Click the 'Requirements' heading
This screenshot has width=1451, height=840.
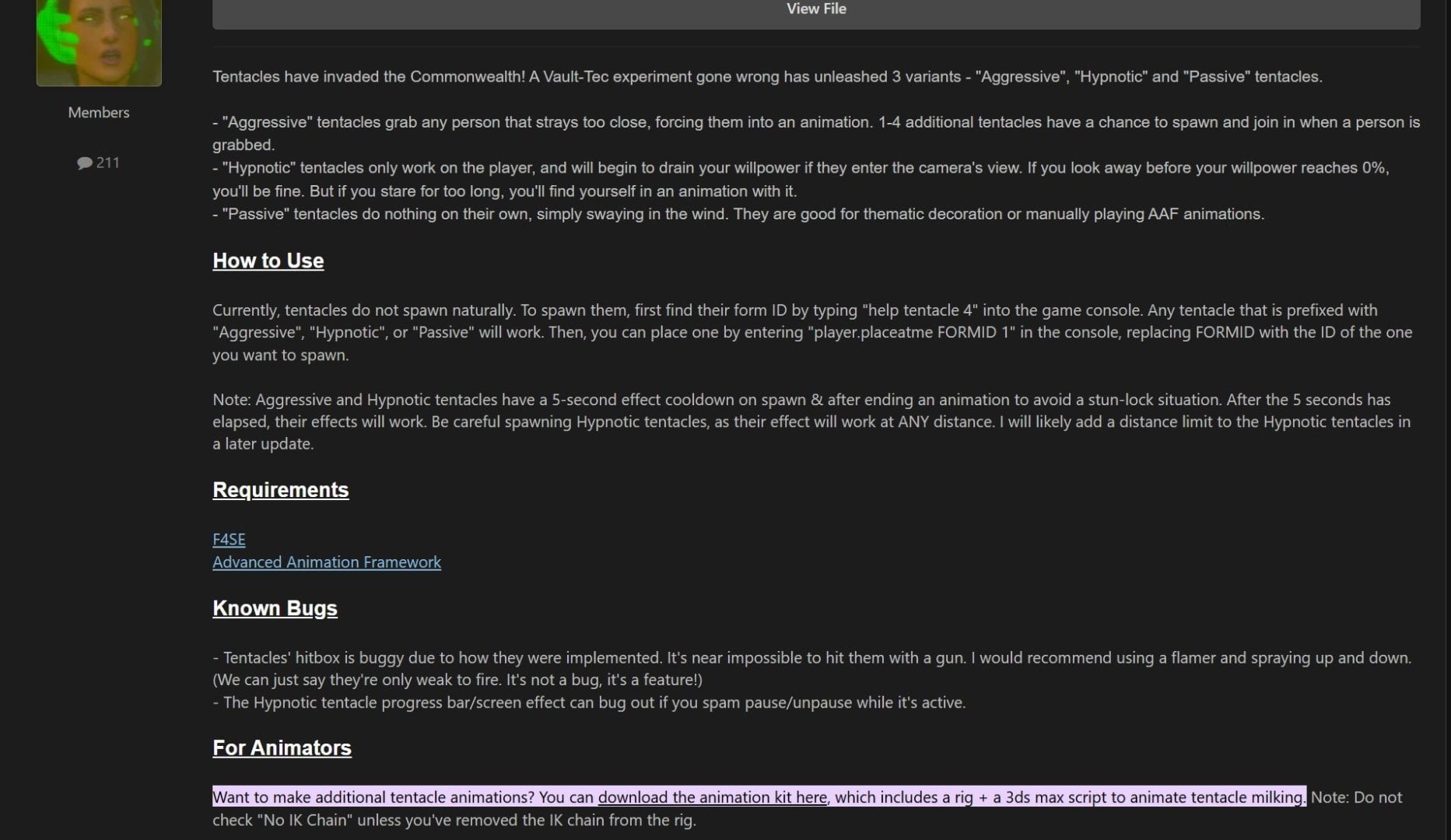(281, 489)
